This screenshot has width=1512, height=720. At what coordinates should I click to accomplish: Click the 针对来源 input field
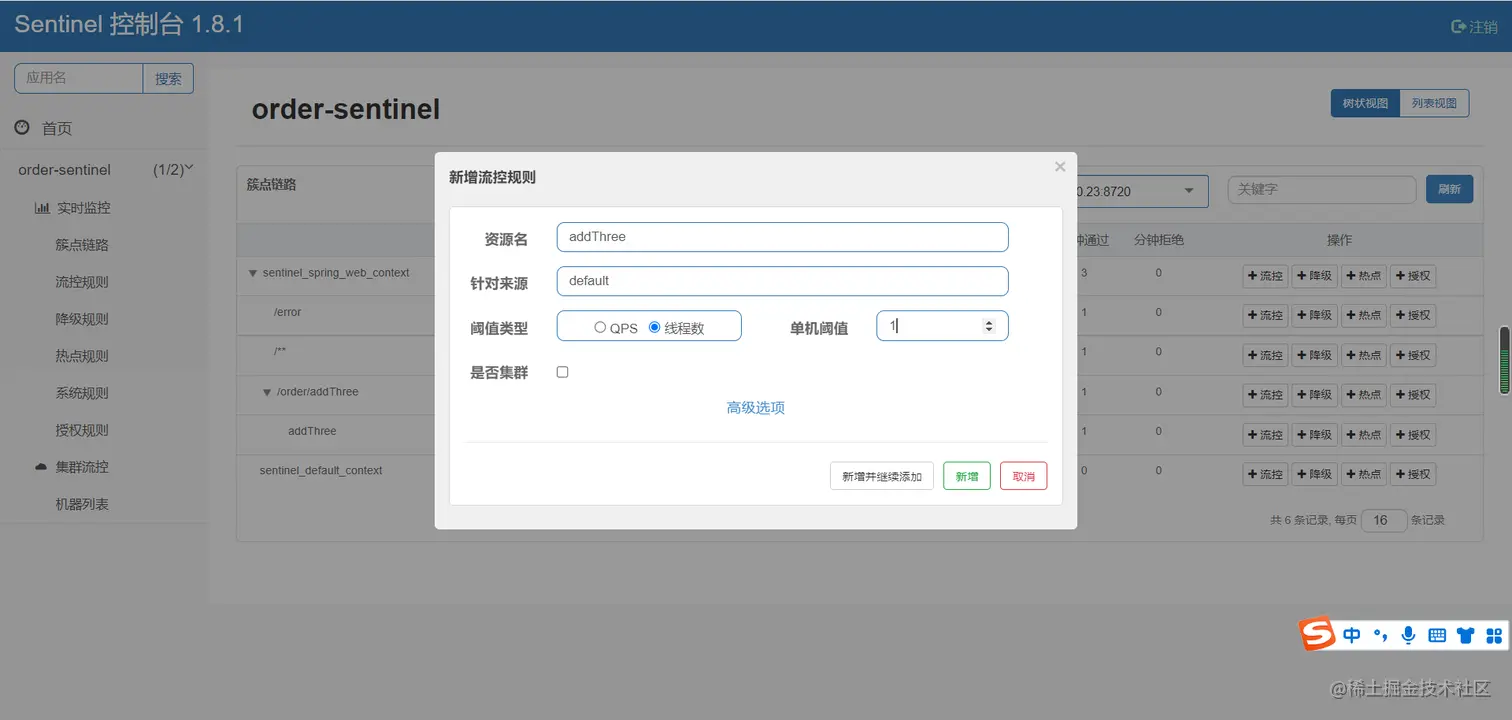782,281
